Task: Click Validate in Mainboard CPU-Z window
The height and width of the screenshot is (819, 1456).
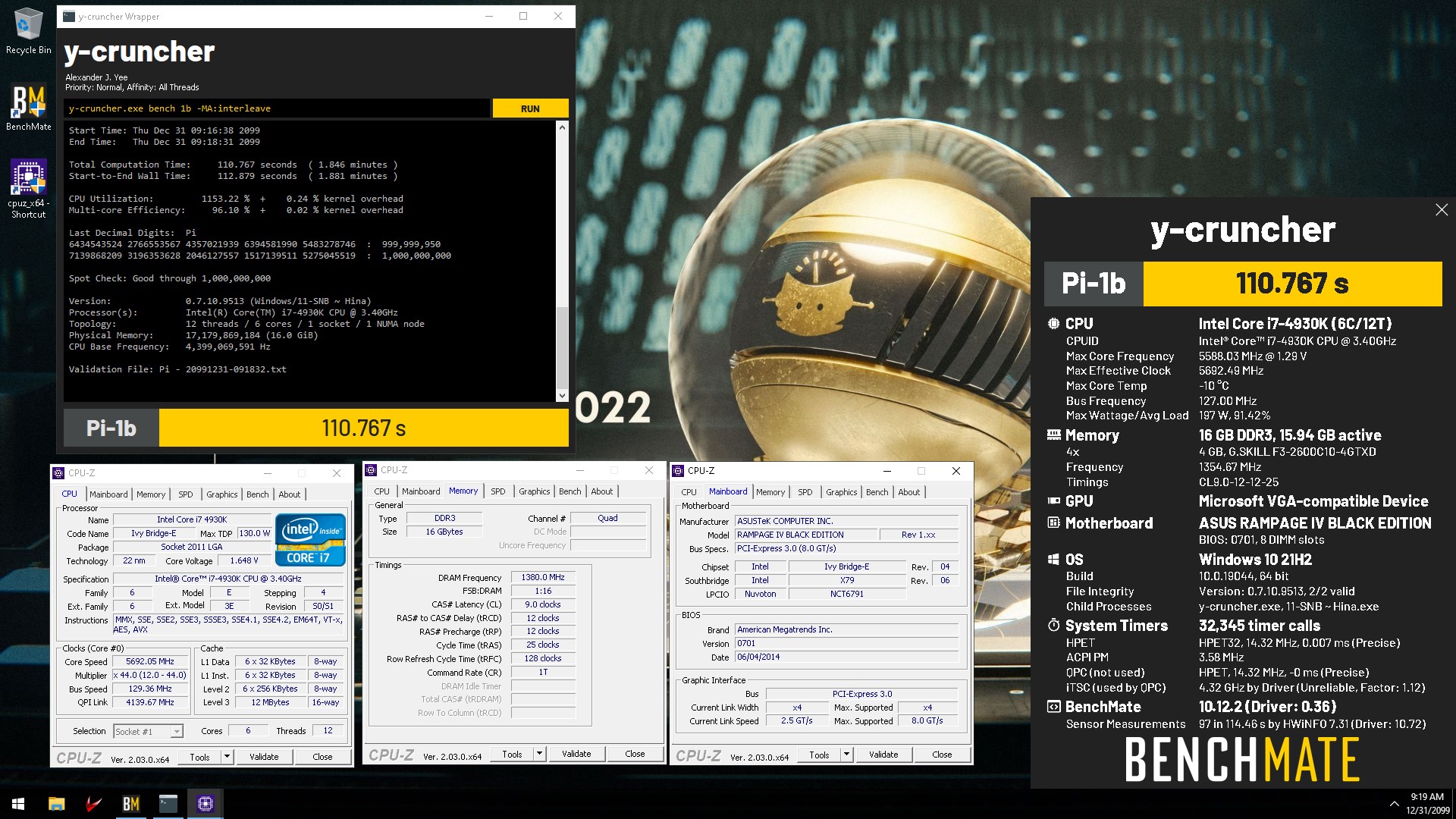Action: click(x=883, y=755)
